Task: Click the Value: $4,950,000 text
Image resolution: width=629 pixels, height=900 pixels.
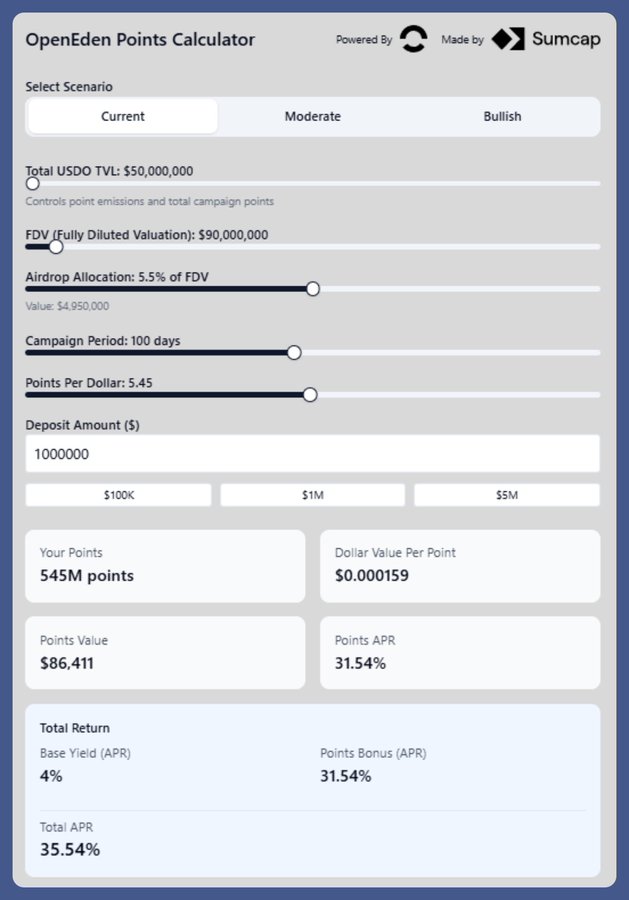Action: point(67,306)
